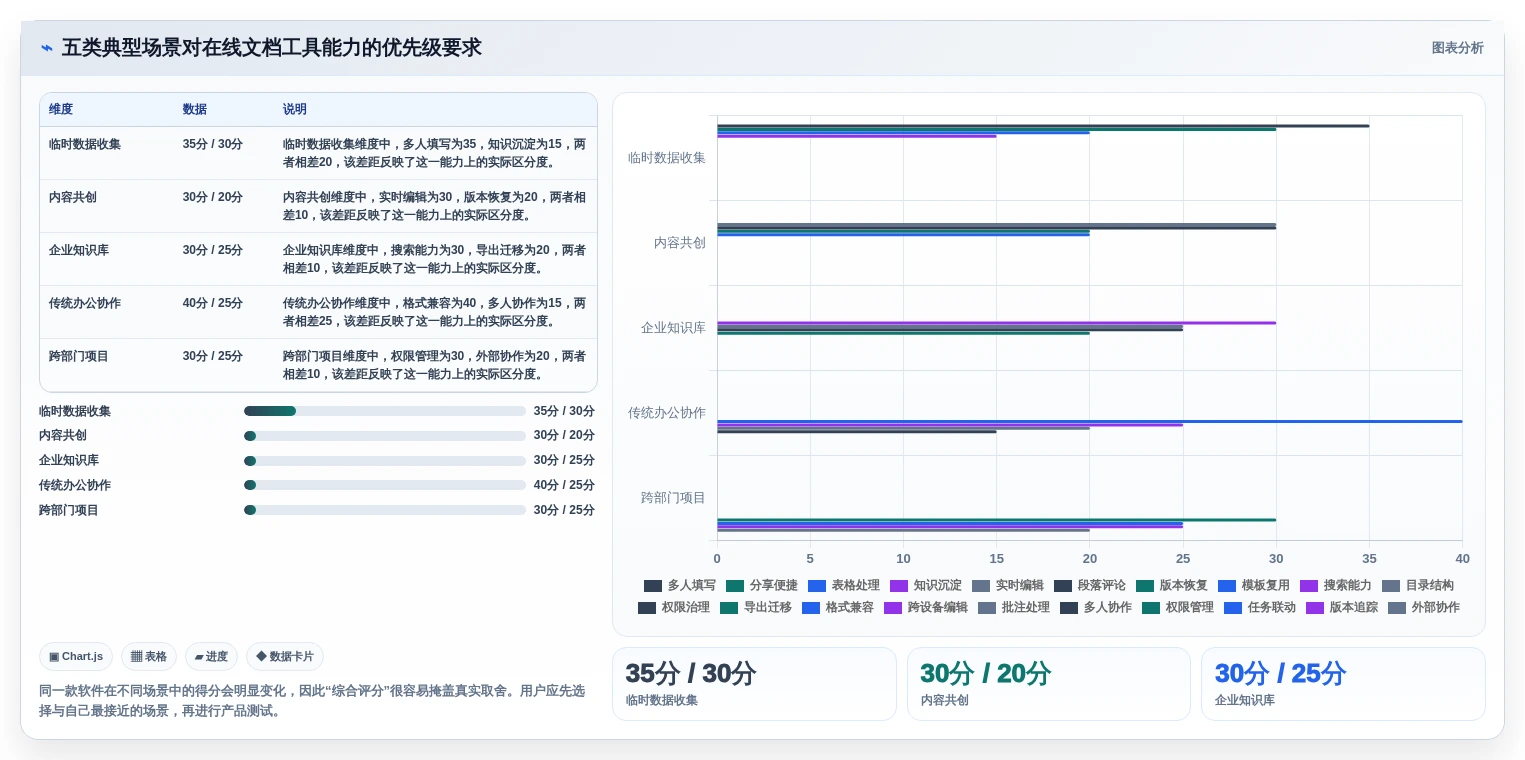Click the 图表分析 label in header
1525x760 pixels.
(x=1457, y=48)
